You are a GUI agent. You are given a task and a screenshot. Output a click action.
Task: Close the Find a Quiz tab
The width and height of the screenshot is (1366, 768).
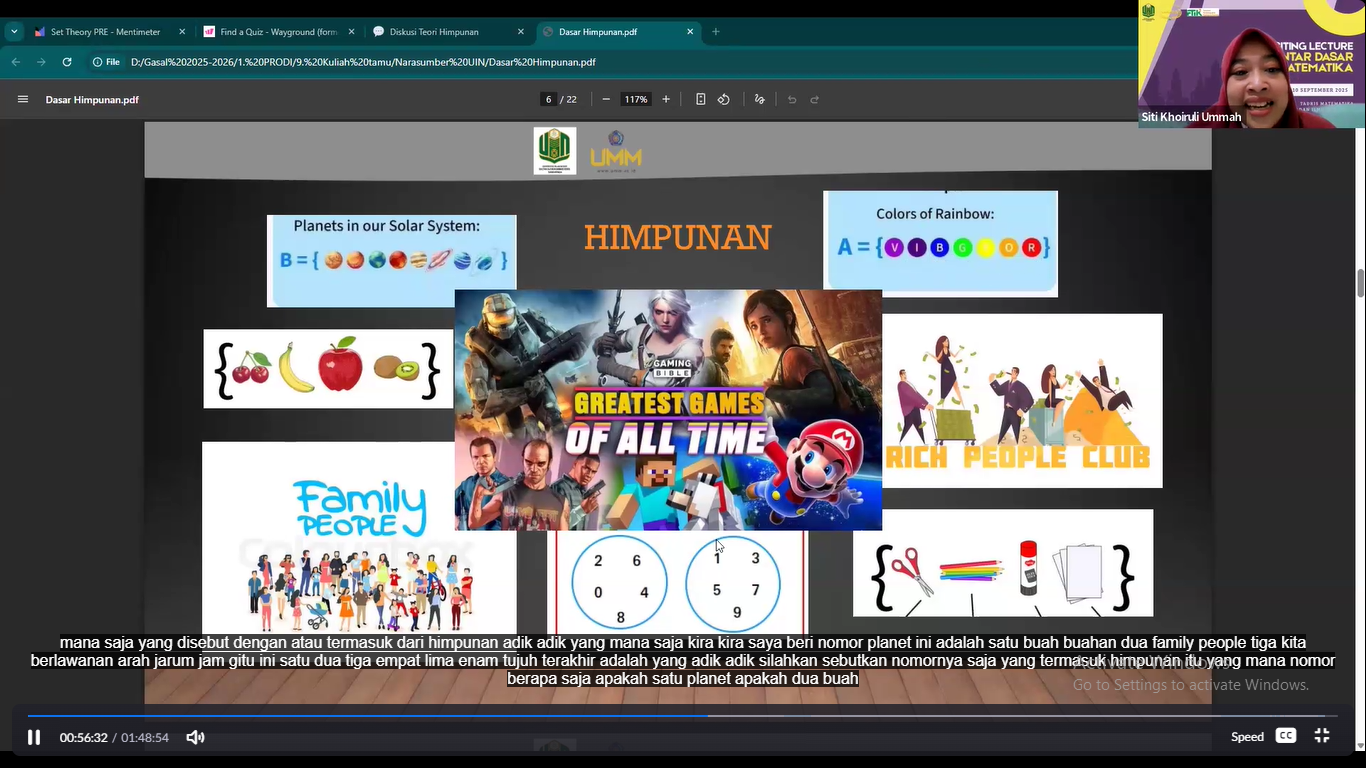point(351,32)
